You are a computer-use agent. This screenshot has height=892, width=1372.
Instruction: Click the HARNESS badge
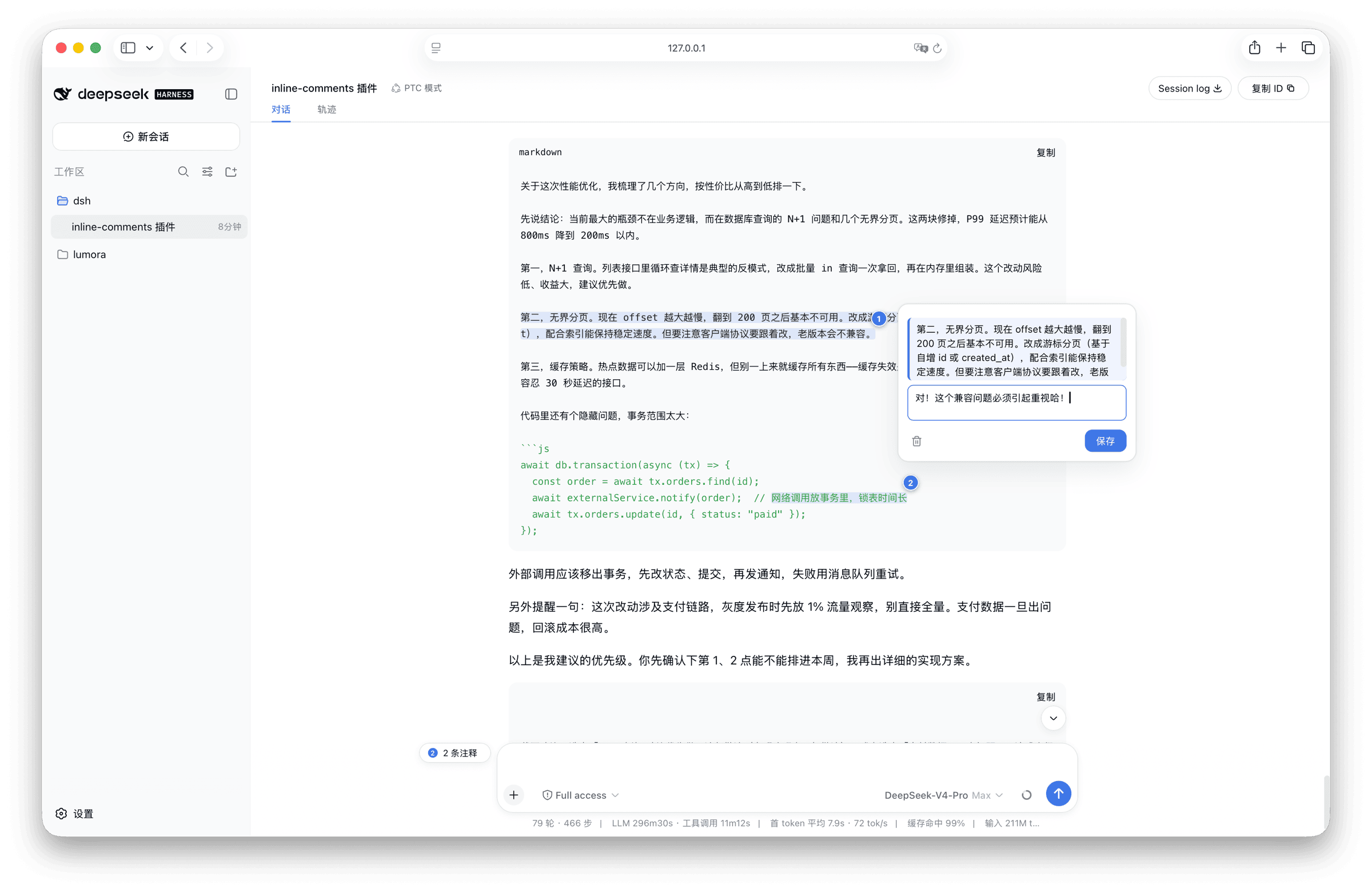pos(174,94)
